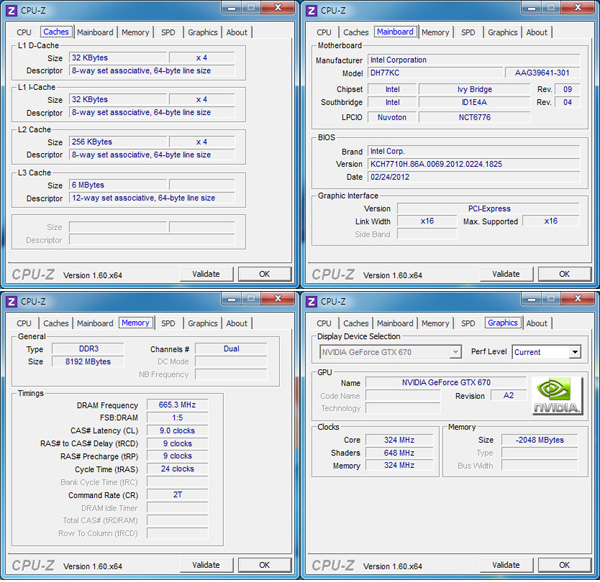Screen dimensions: 600x582
Task: Open About tab in Memory window
Action: pos(236,323)
